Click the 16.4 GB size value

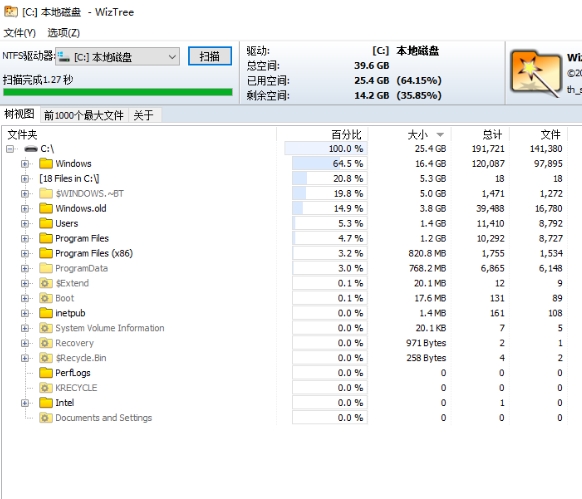(x=430, y=164)
